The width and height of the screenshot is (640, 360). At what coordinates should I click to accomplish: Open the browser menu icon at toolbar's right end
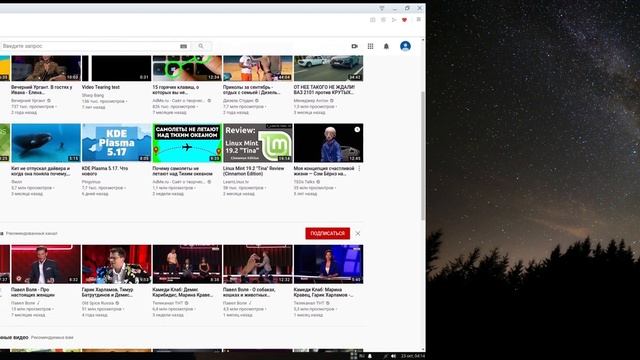(x=418, y=20)
